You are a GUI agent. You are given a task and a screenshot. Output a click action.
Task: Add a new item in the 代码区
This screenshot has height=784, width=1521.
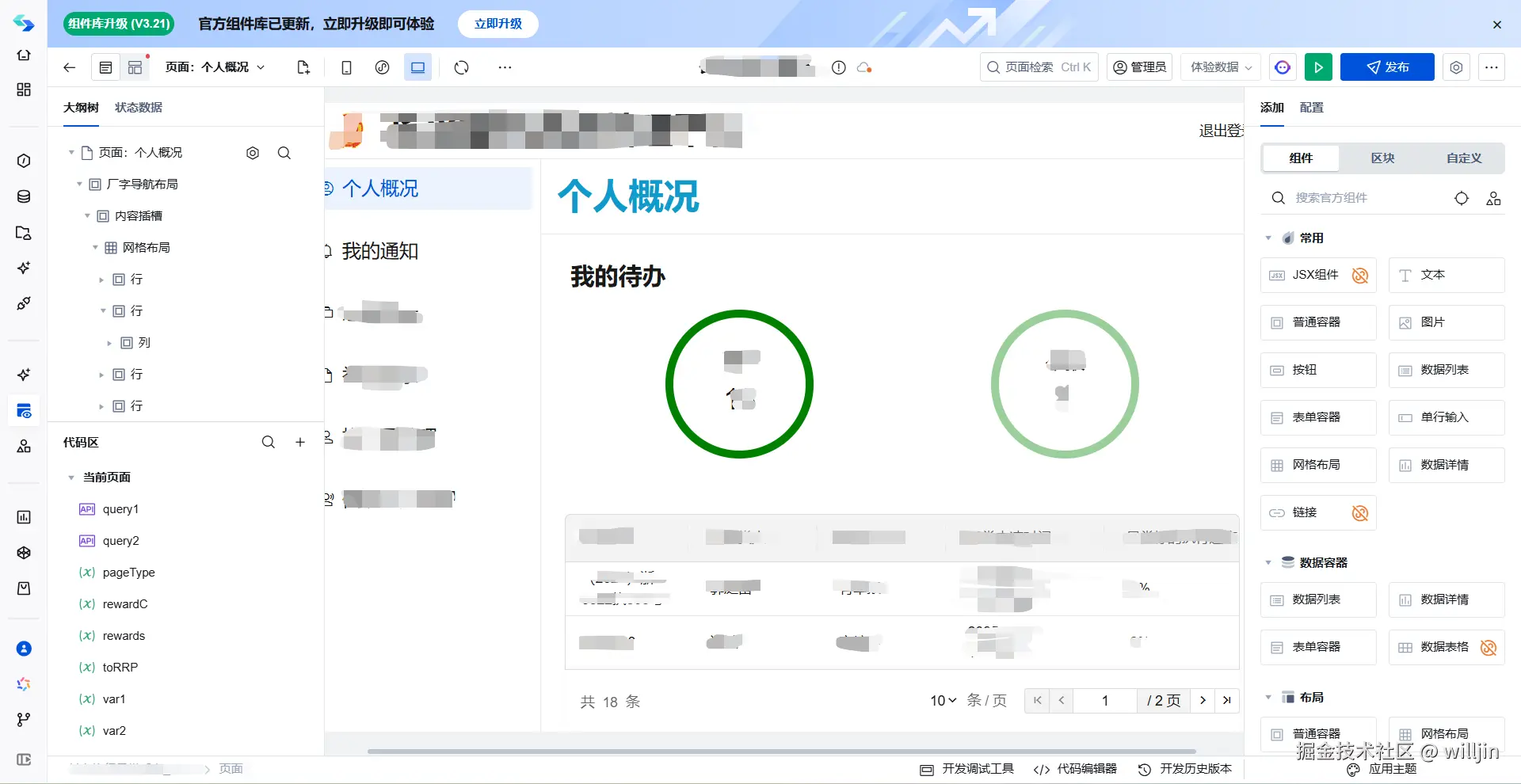(x=300, y=442)
